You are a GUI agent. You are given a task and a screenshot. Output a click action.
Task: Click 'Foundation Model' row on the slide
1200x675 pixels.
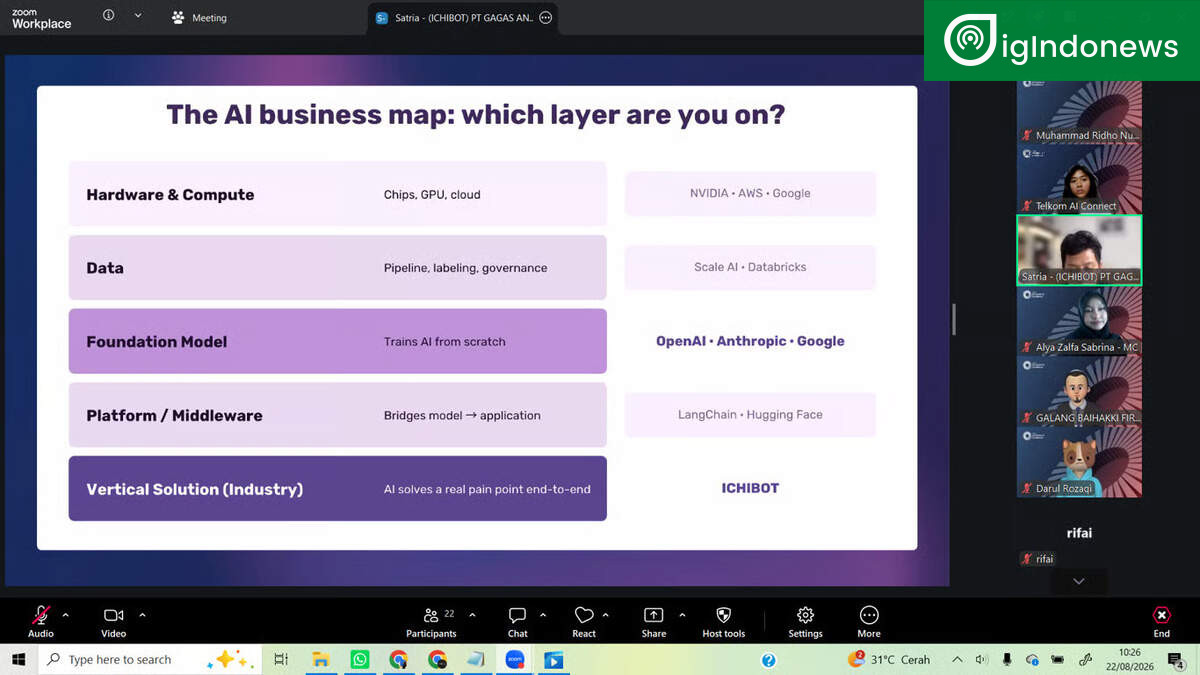337,341
